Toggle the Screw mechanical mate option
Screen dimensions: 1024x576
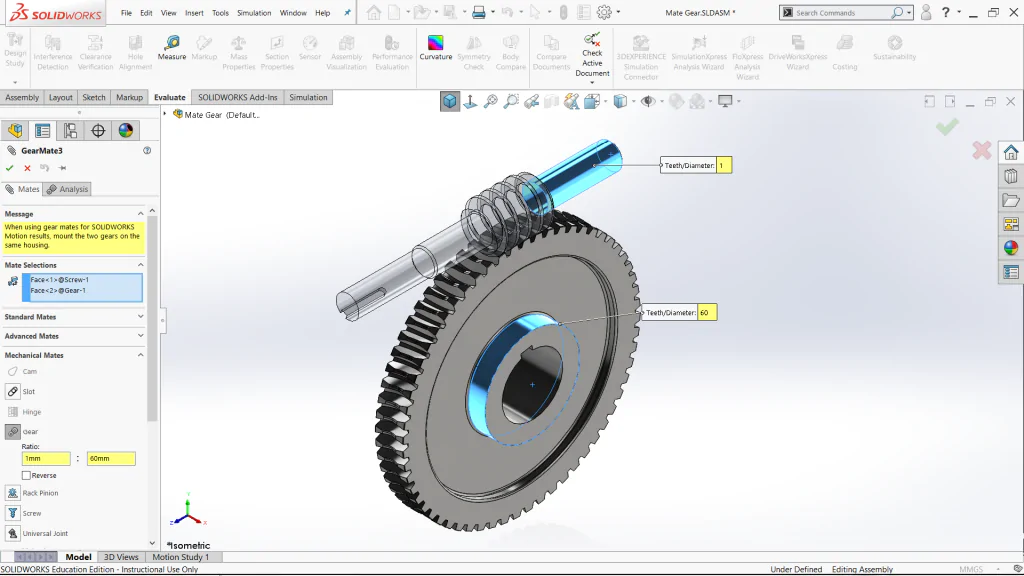click(x=12, y=513)
